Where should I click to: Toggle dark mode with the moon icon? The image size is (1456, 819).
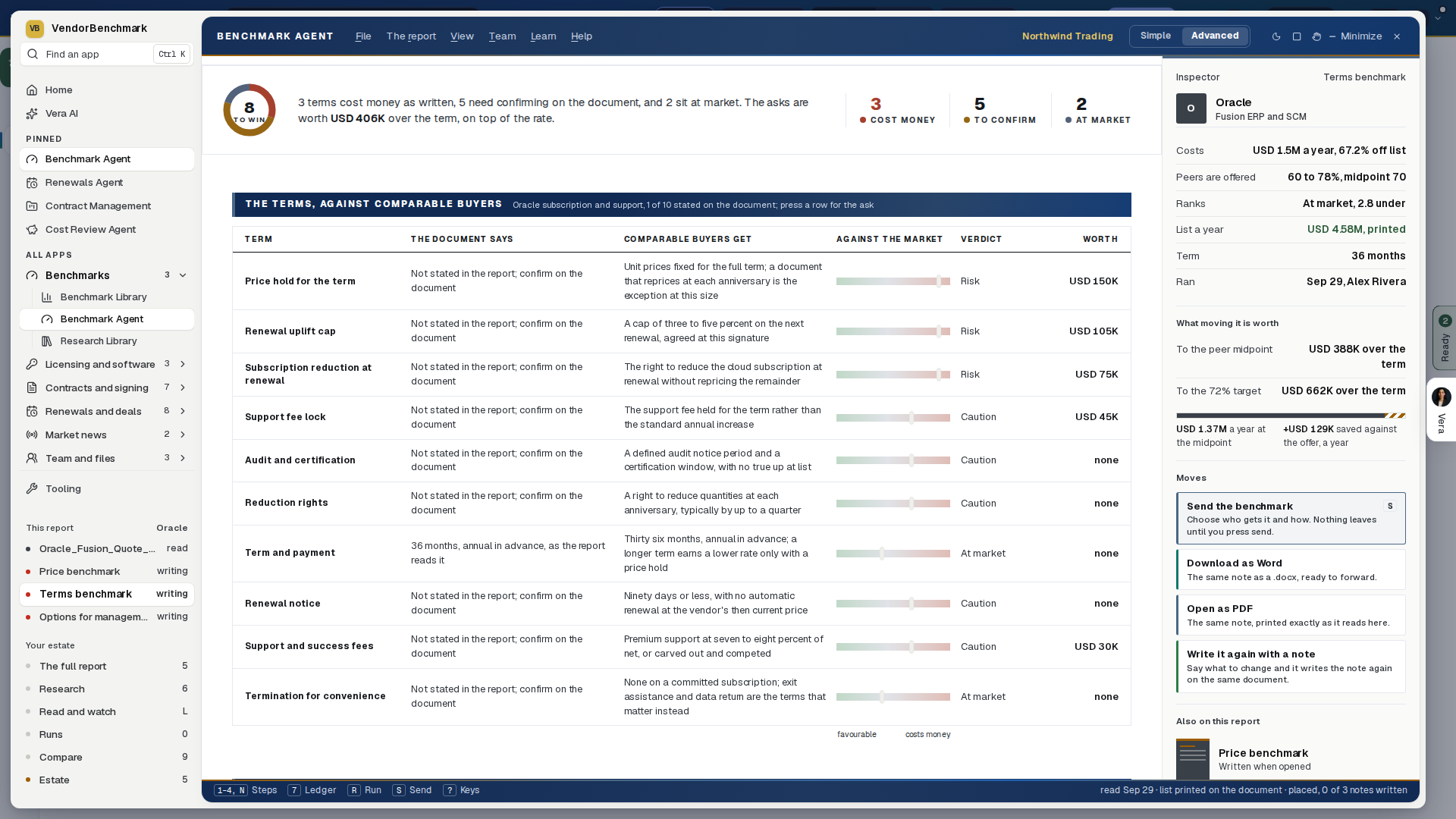(1276, 36)
